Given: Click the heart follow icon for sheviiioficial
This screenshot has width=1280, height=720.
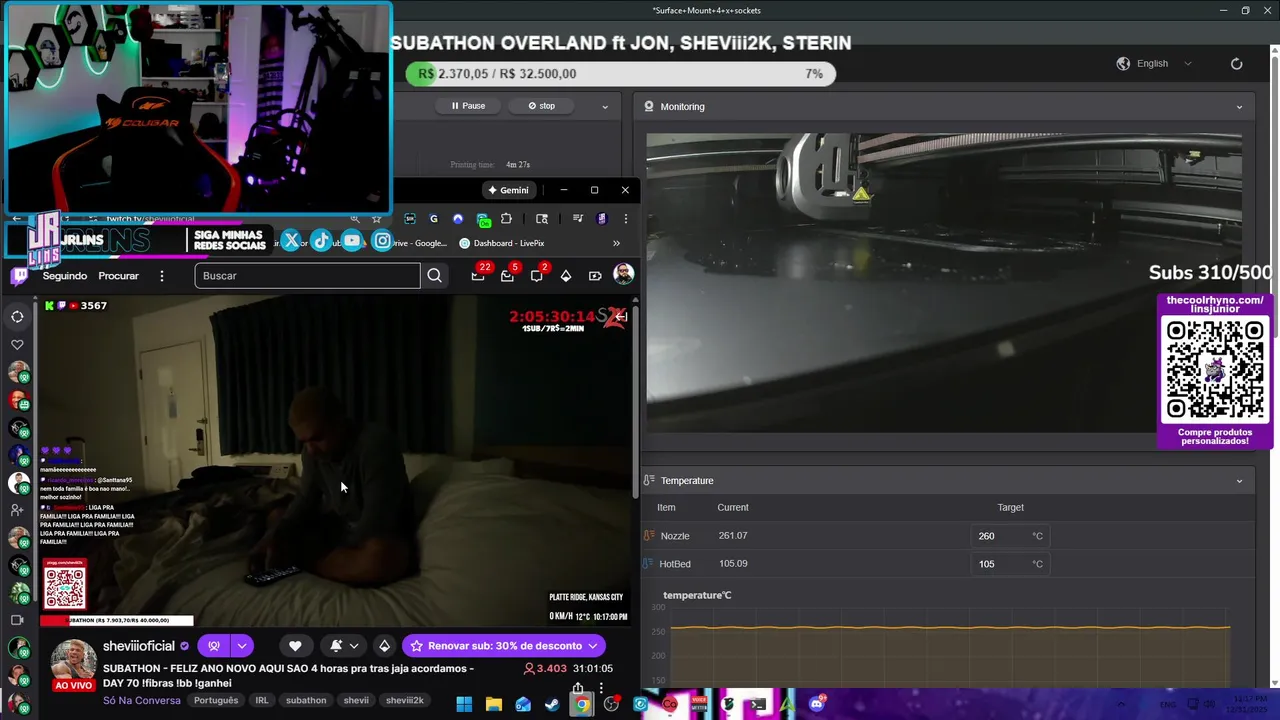Looking at the screenshot, I should pyautogui.click(x=295, y=646).
